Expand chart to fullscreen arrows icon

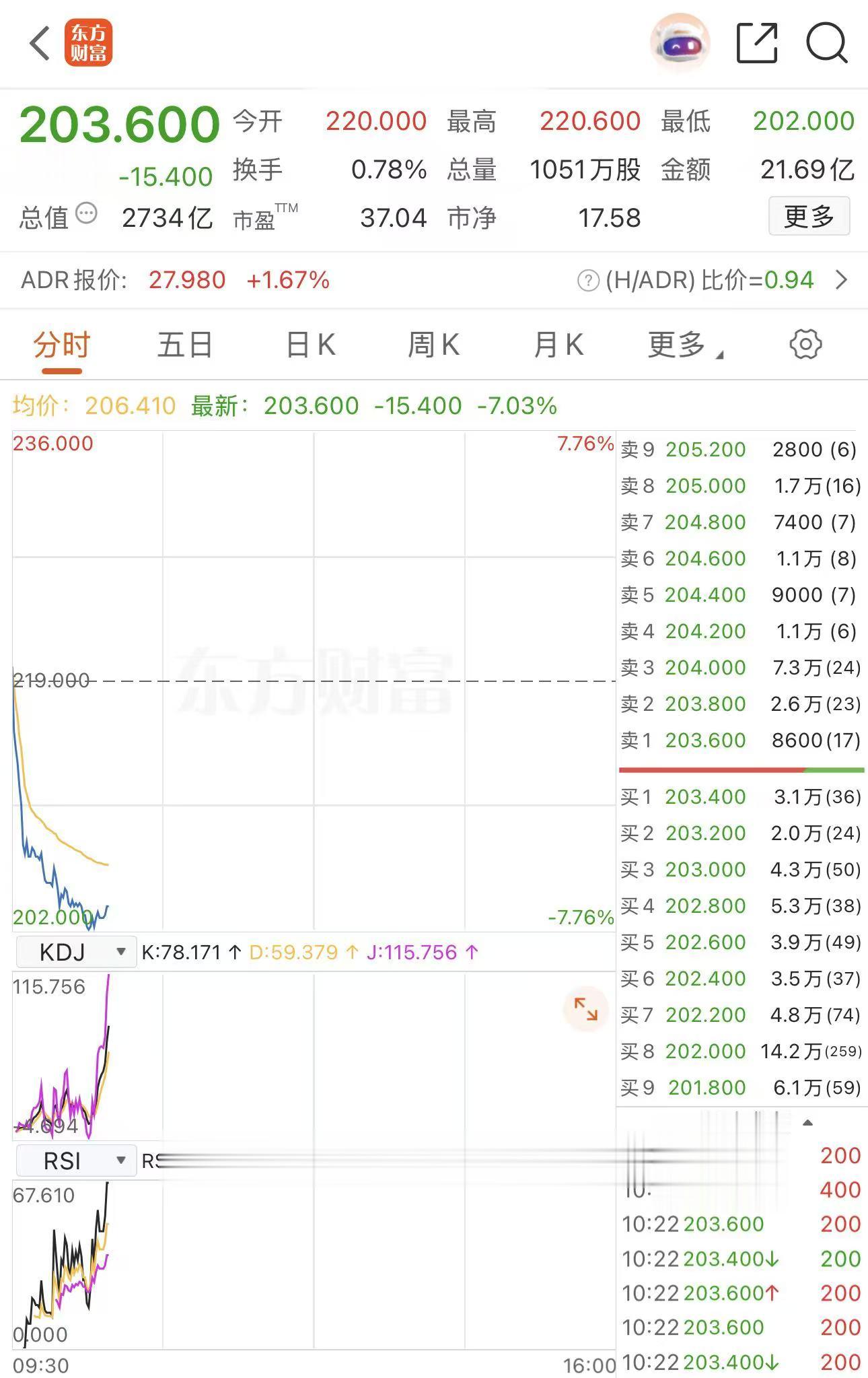585,1010
